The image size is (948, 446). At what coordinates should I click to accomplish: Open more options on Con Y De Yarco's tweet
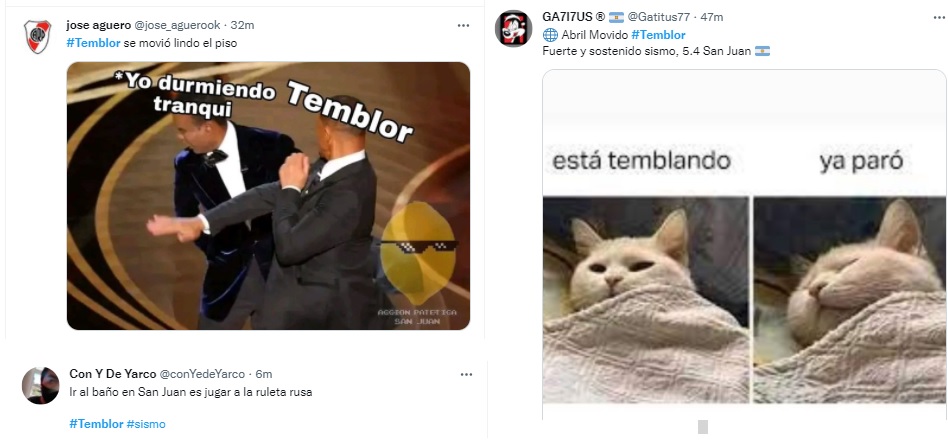click(x=466, y=375)
